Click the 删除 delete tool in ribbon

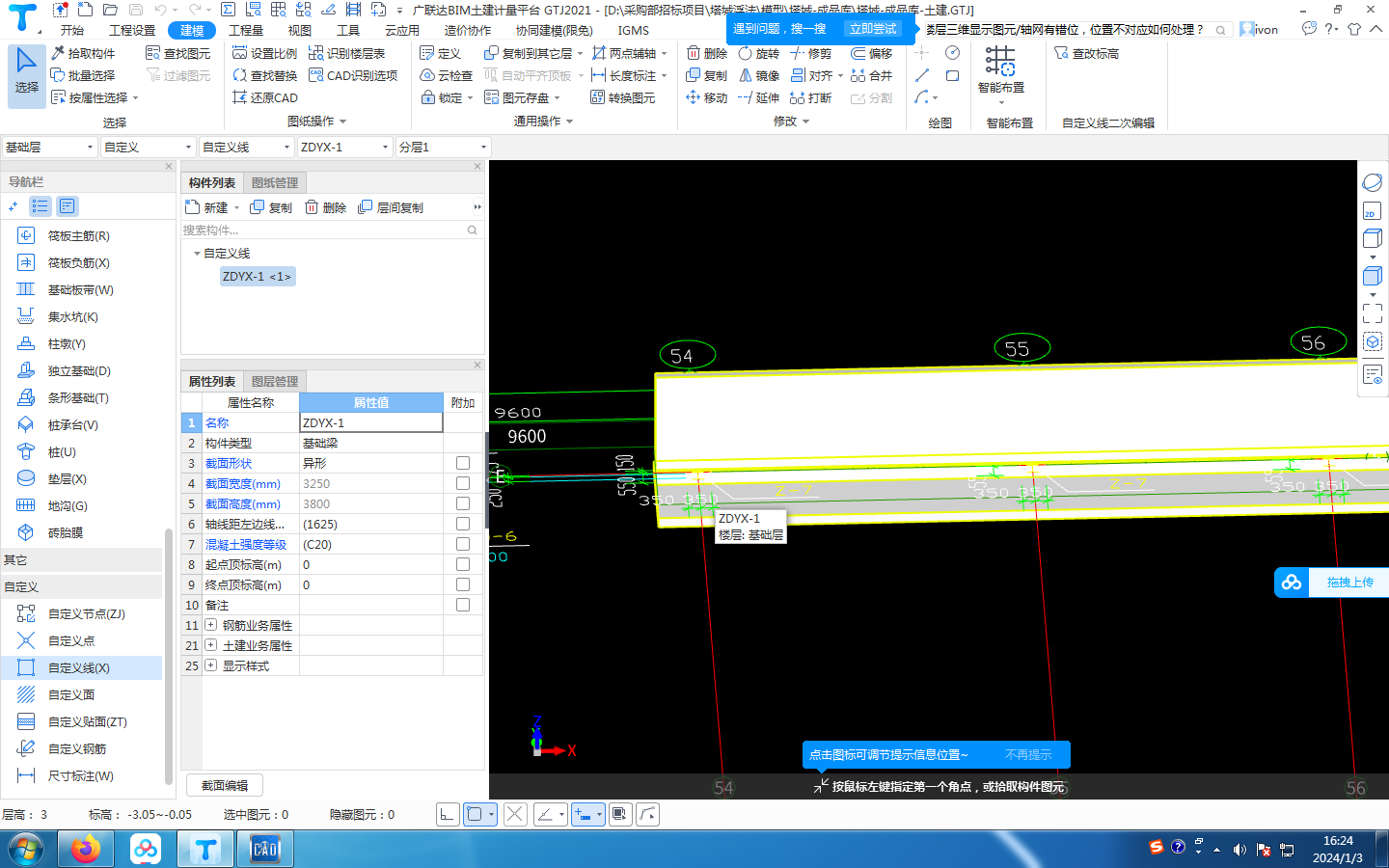point(706,53)
